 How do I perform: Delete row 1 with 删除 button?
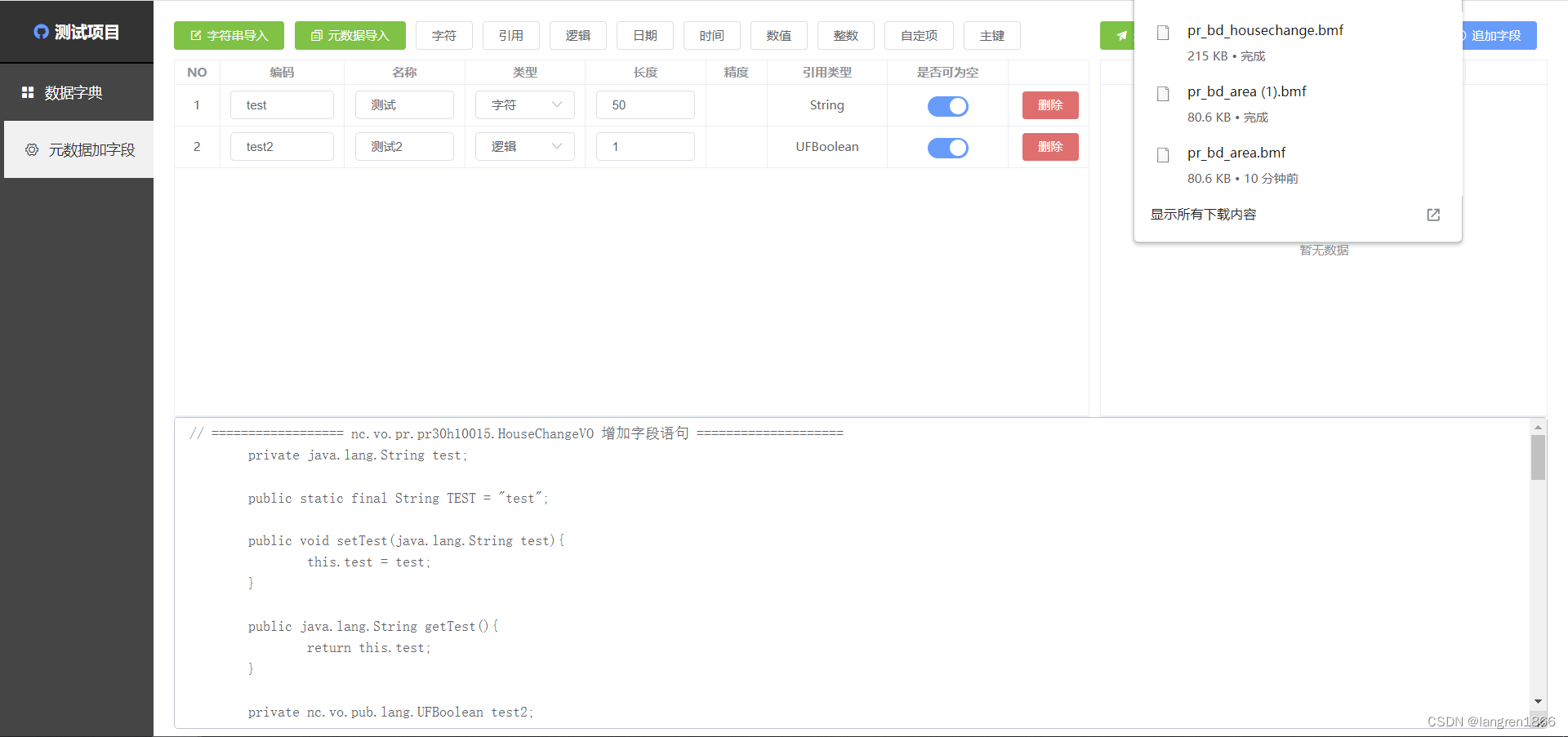(1050, 105)
